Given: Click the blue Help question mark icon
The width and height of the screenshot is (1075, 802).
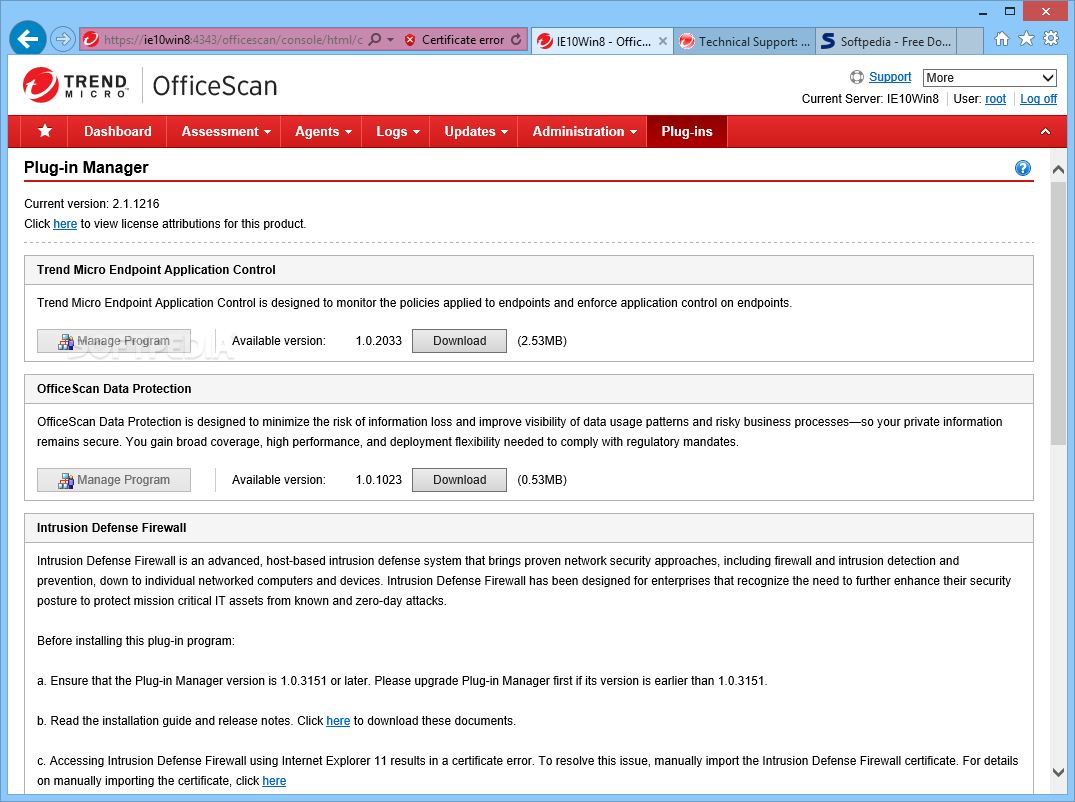Looking at the screenshot, I should coord(1022,168).
